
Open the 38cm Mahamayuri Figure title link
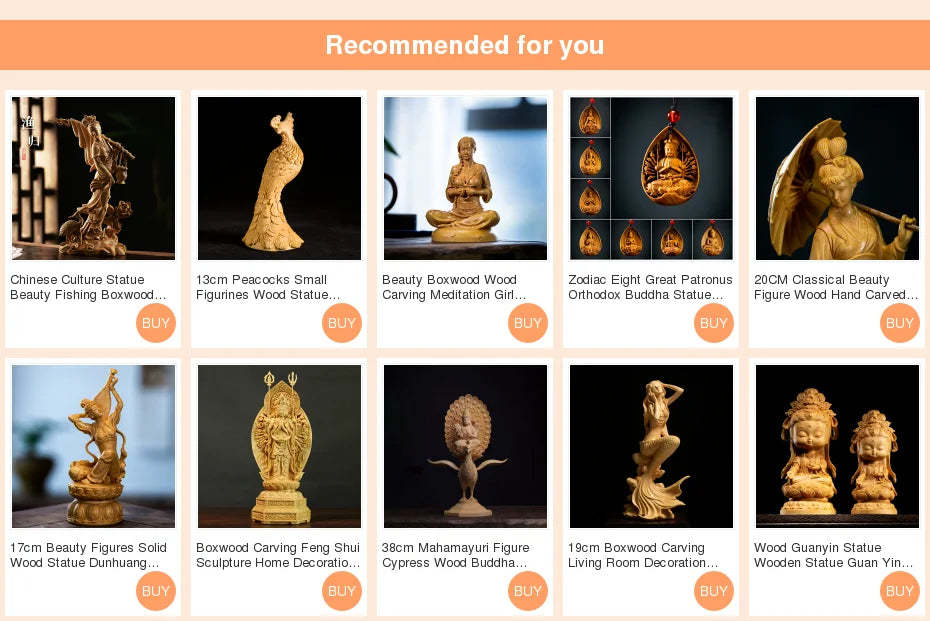pyautogui.click(x=455, y=555)
